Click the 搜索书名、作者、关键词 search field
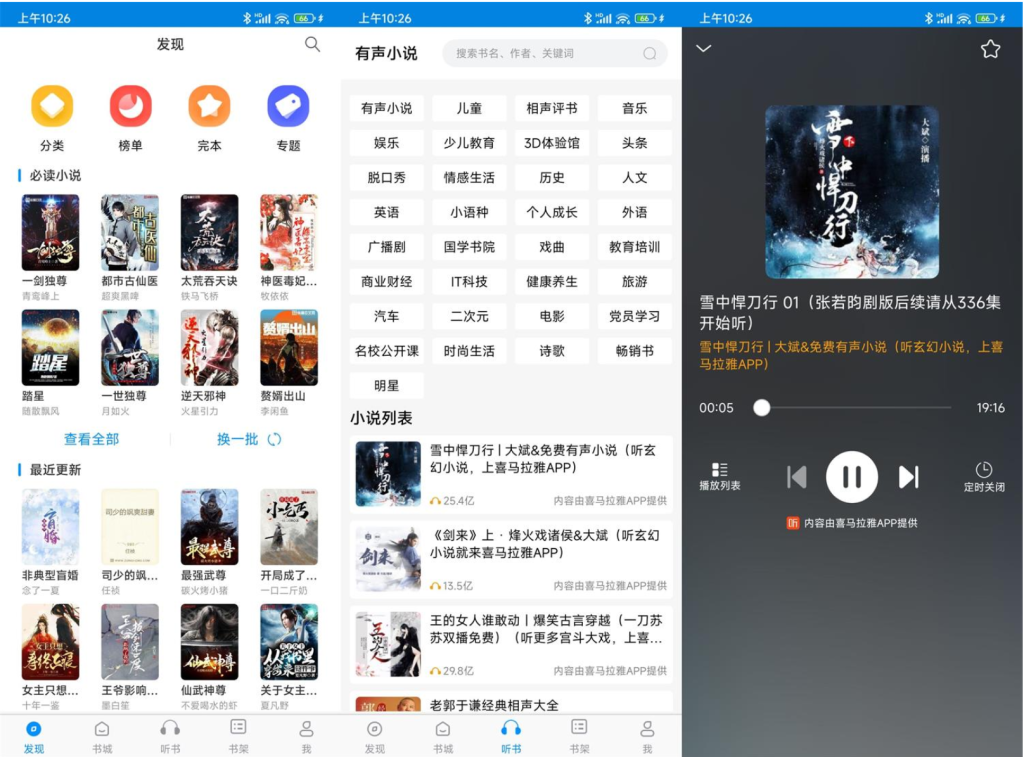 (545, 53)
